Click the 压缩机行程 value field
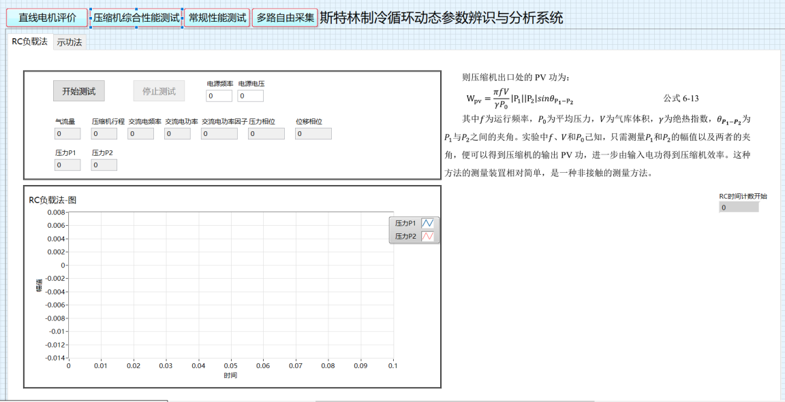The width and height of the screenshot is (785, 402). tap(104, 133)
